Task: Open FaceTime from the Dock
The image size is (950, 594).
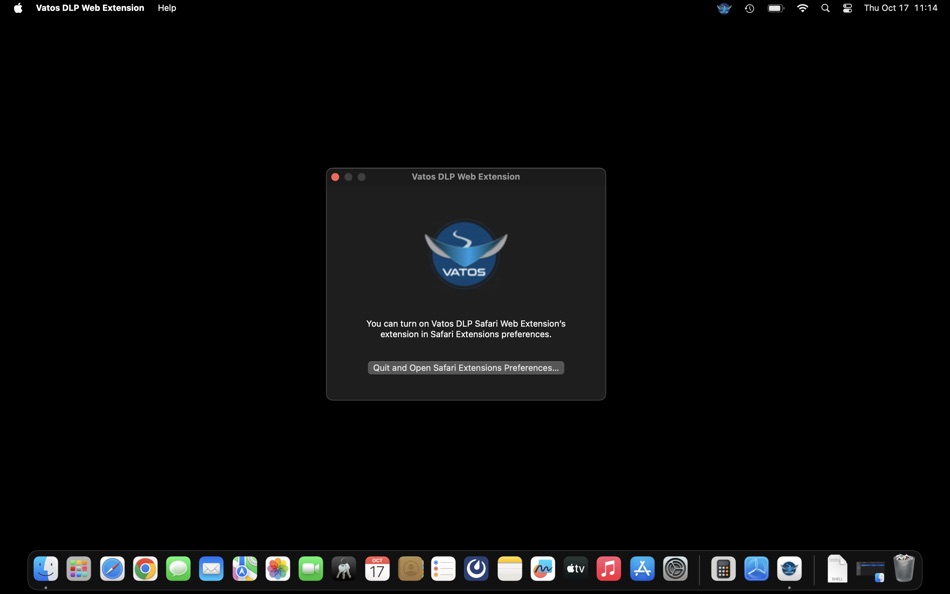Action: point(311,569)
